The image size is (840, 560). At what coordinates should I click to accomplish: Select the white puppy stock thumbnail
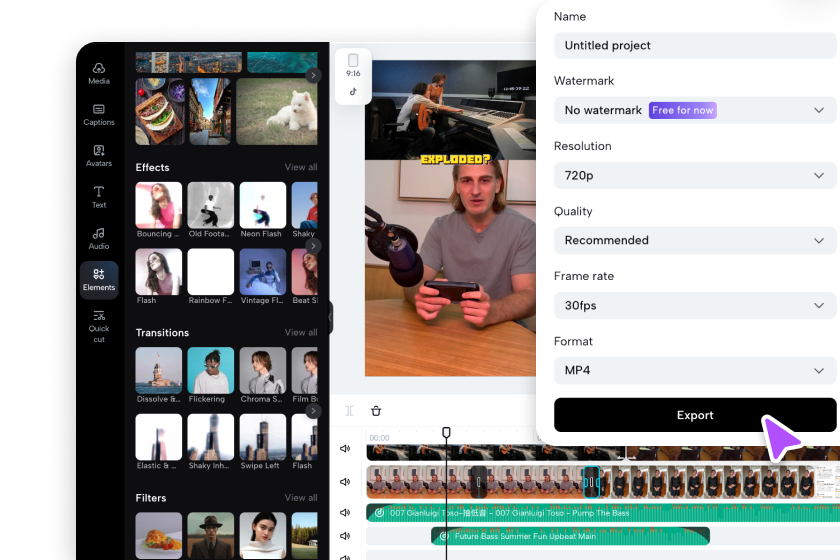click(276, 111)
